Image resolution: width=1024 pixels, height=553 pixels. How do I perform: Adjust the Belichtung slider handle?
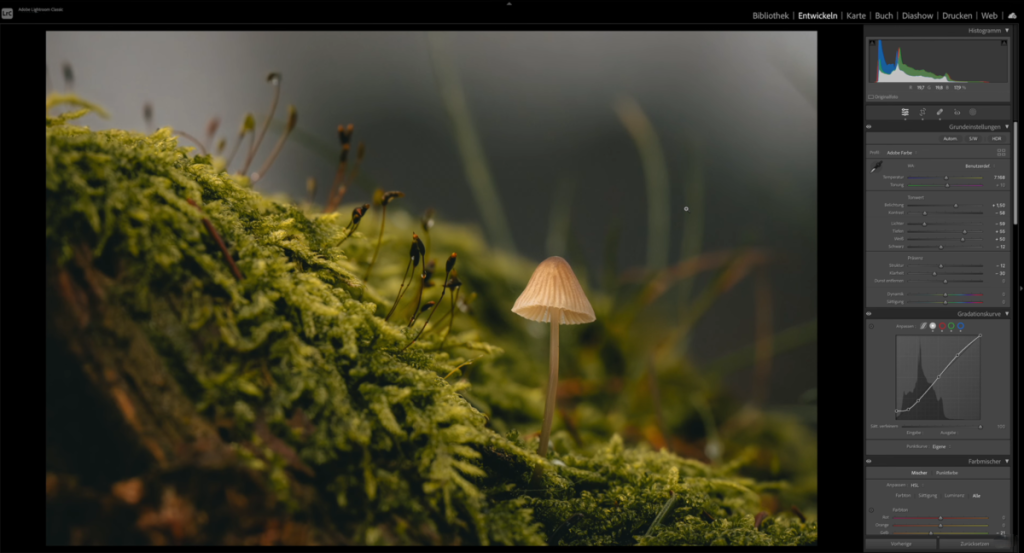pyautogui.click(x=956, y=206)
